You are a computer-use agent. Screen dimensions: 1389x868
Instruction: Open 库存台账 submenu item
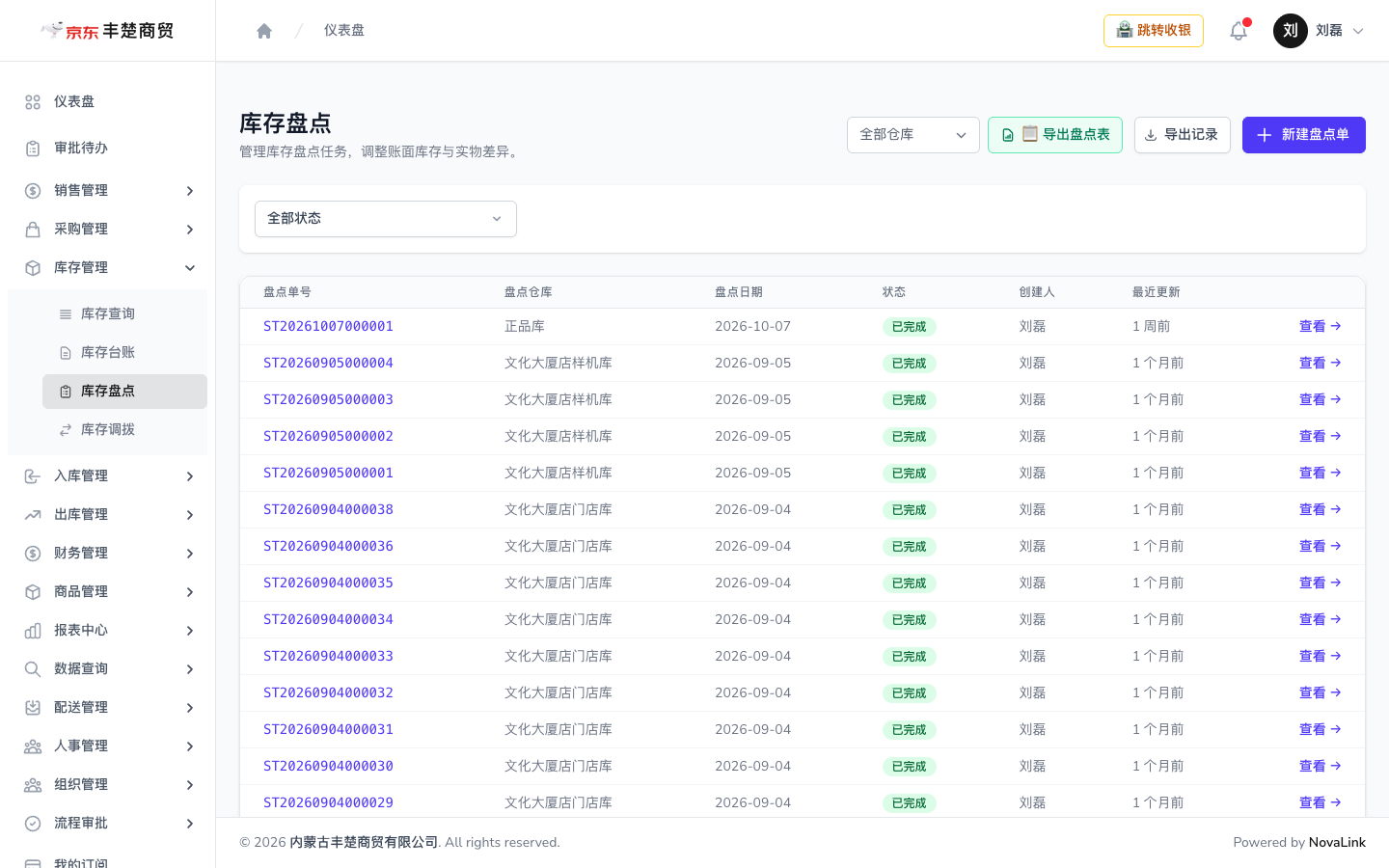tap(125, 353)
